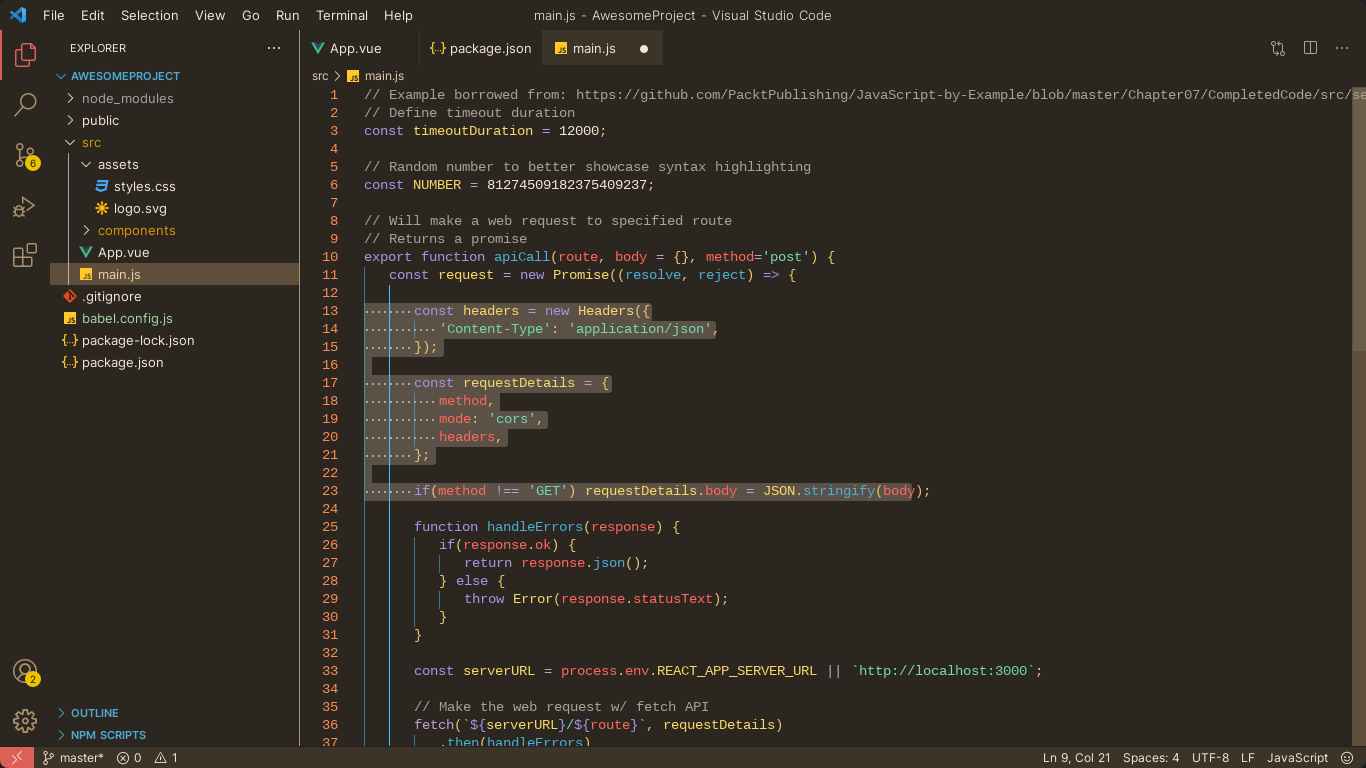This screenshot has height=768, width=1366.
Task: Open editor more actions ellipsis
Action: (x=1342, y=48)
